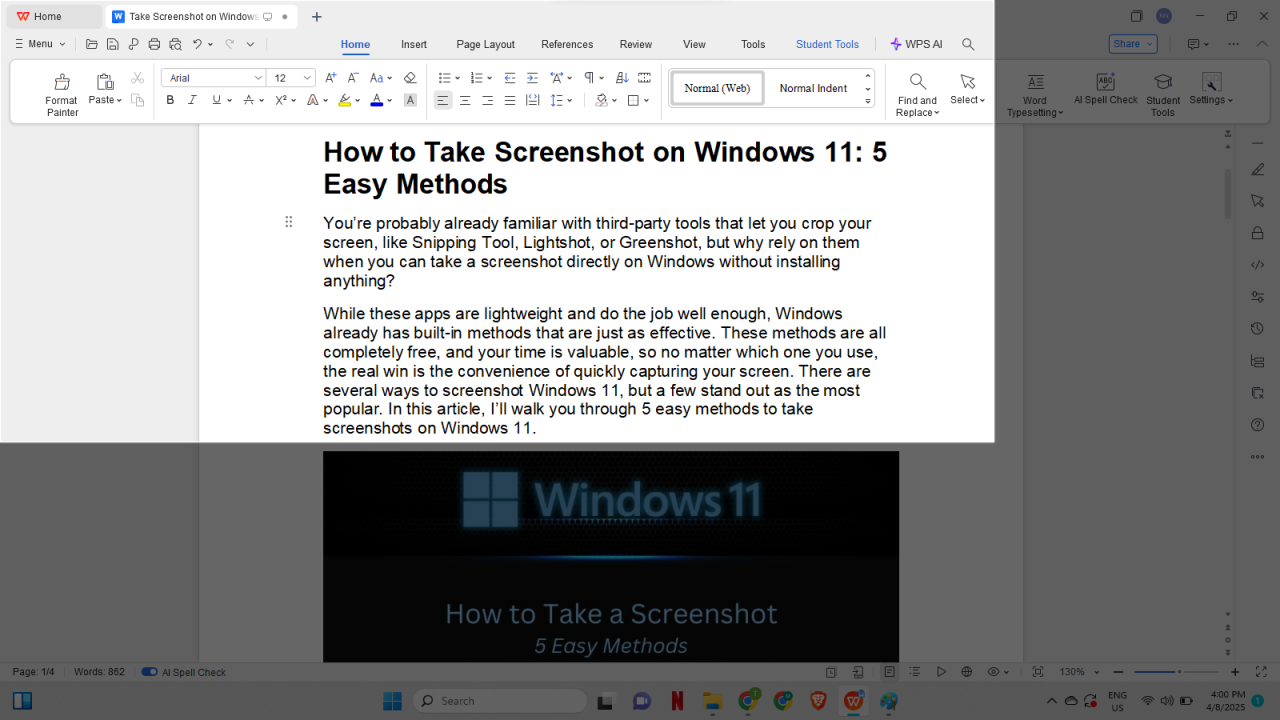Click the WPS AI button
The image size is (1280, 720).
[x=916, y=44]
